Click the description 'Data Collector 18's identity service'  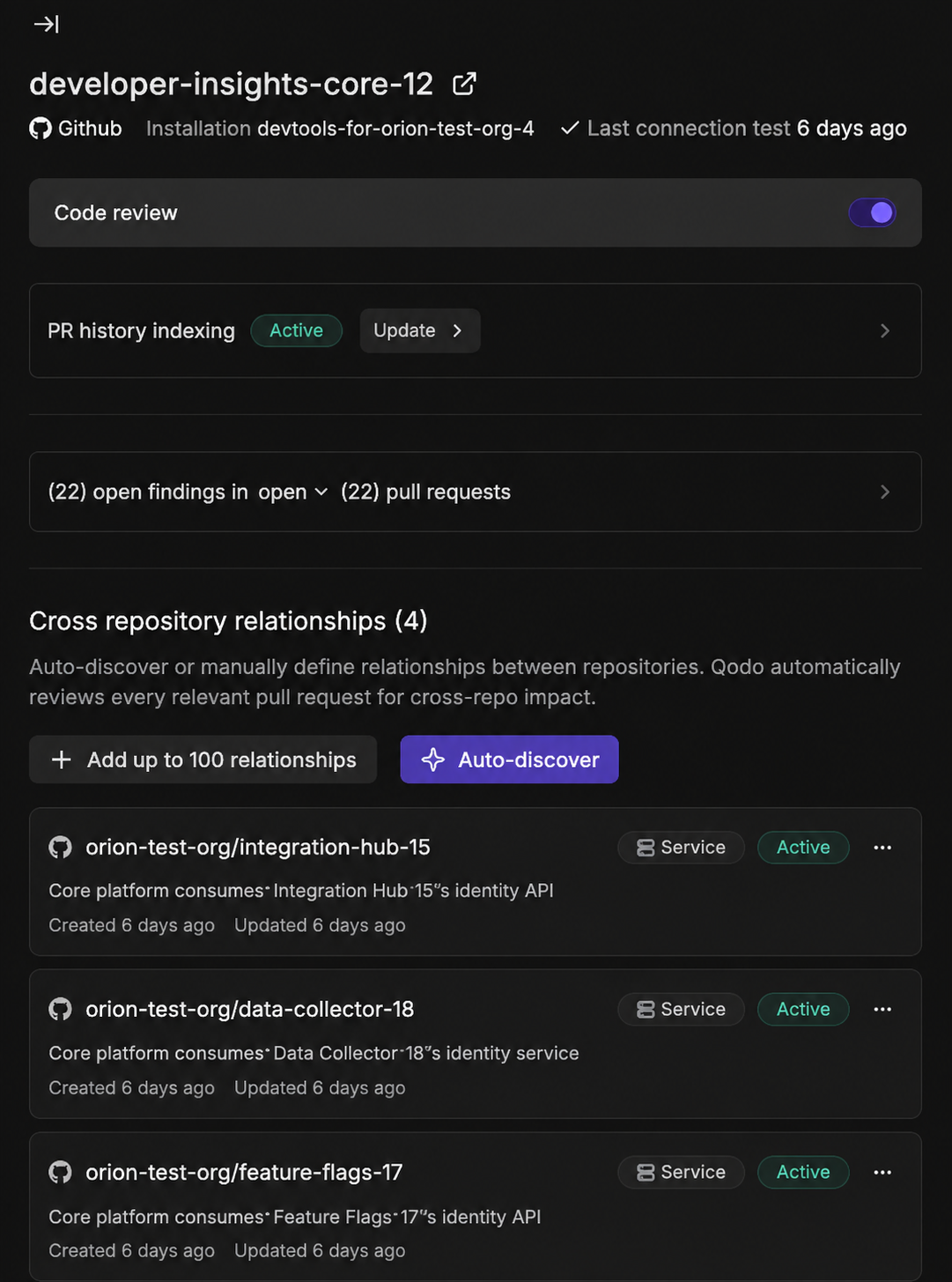point(426,1054)
